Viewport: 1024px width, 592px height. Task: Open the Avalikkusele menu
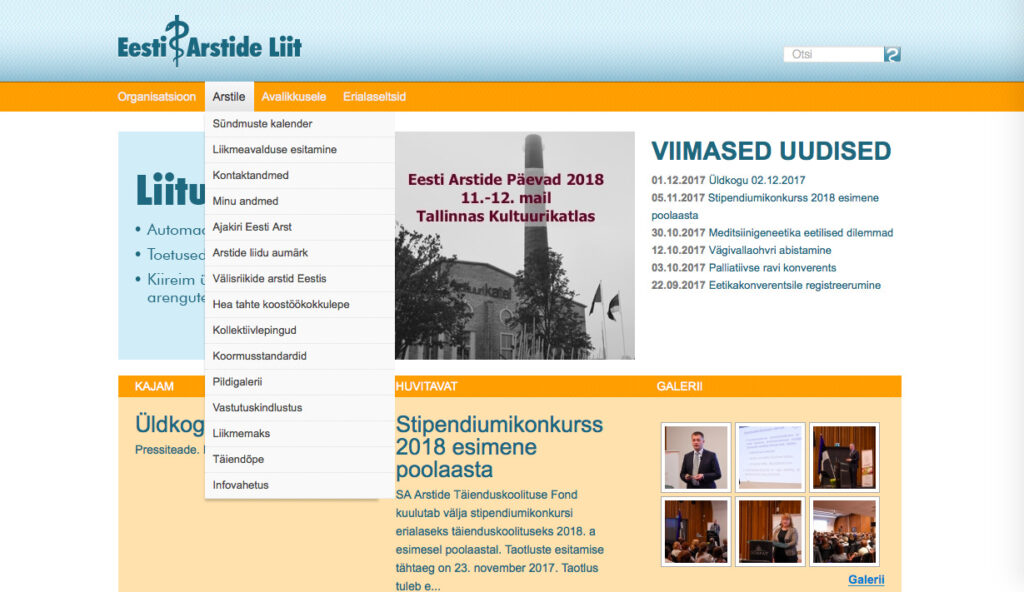[293, 97]
